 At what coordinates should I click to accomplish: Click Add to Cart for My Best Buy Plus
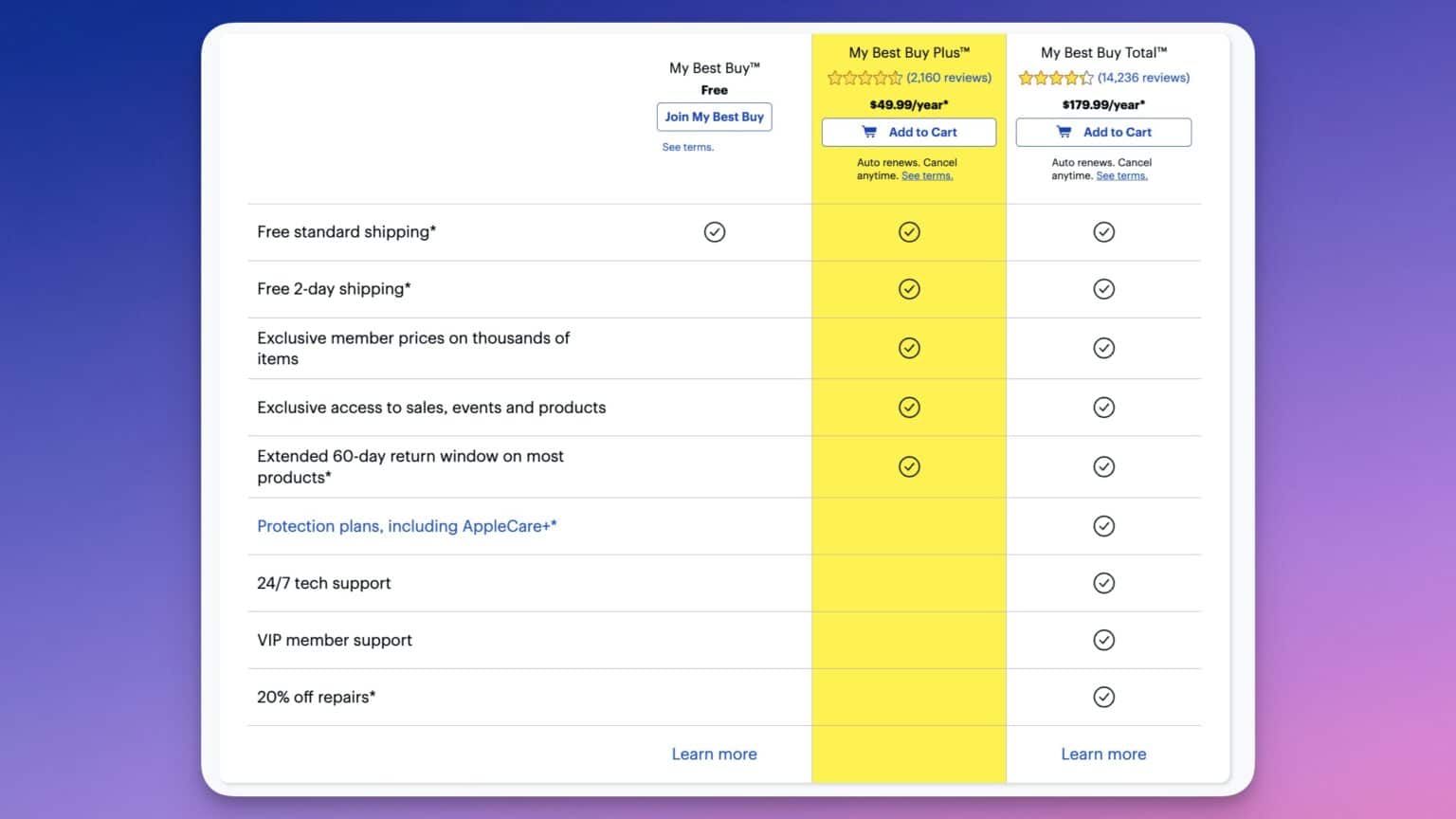tap(908, 132)
